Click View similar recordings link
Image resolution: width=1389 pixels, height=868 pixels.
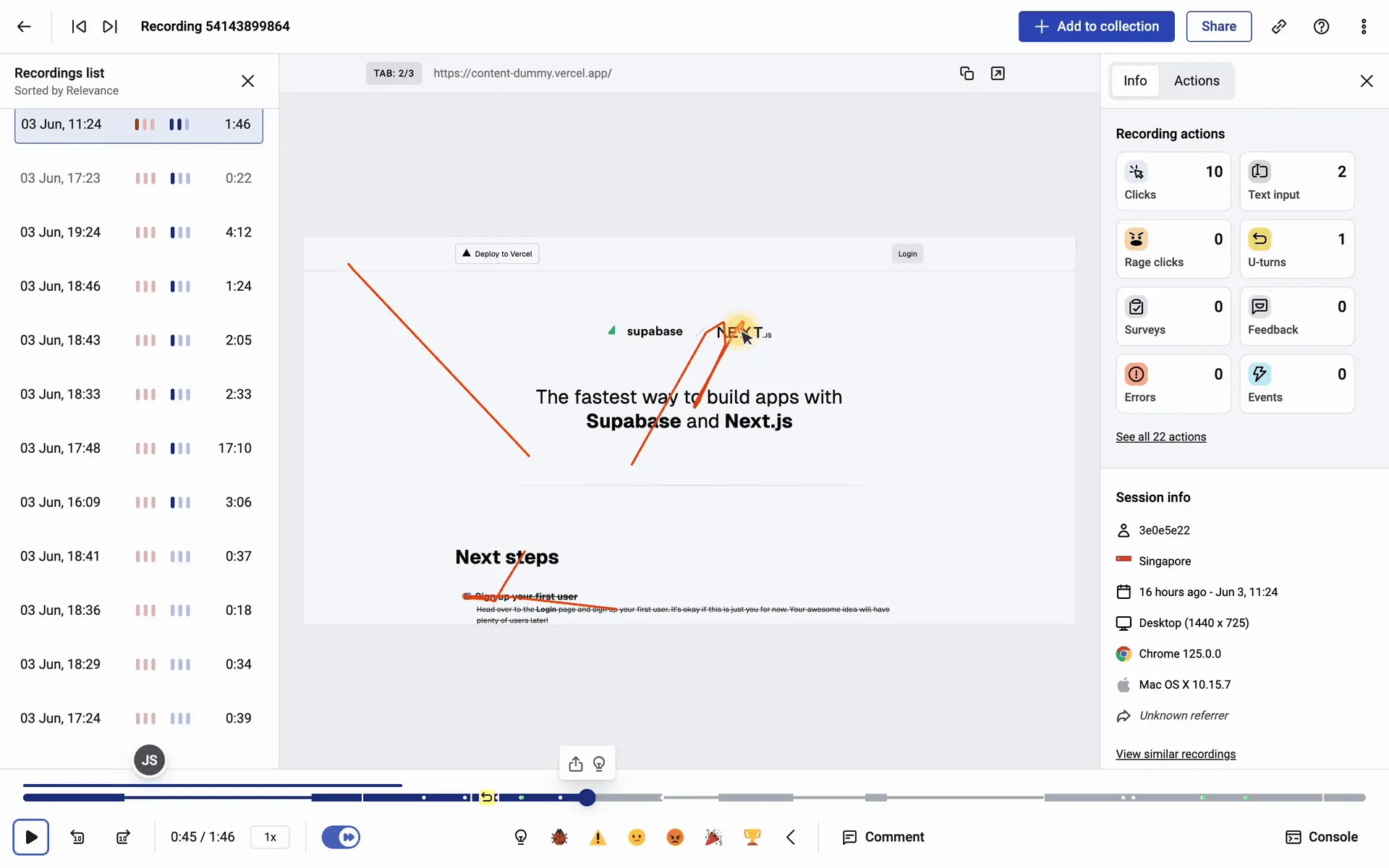click(1175, 754)
